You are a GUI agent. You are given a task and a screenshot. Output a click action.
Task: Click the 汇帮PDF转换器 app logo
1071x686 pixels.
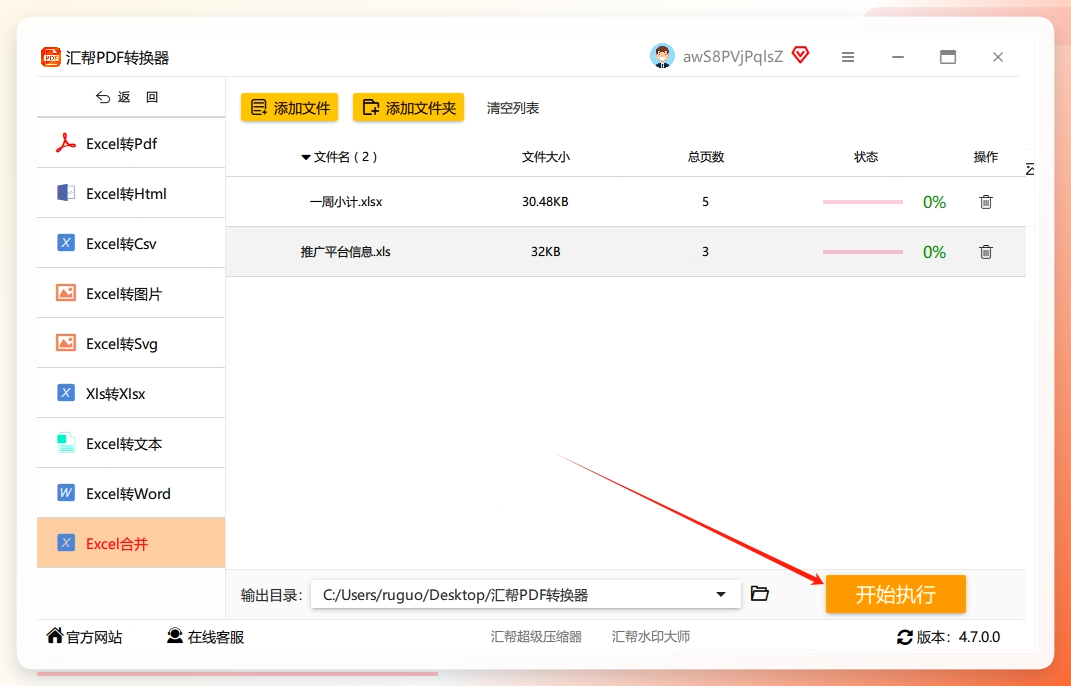click(x=51, y=57)
